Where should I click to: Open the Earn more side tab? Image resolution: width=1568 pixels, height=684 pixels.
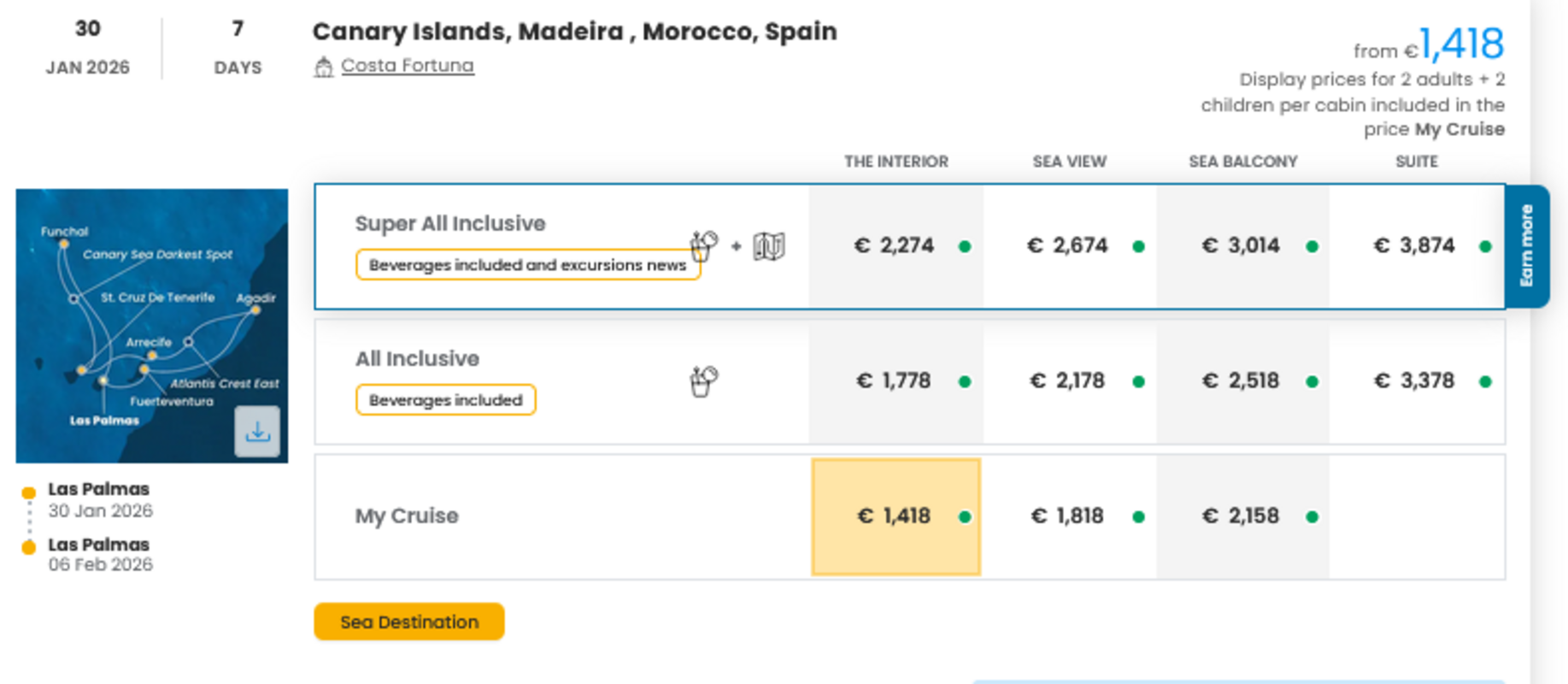[1527, 246]
